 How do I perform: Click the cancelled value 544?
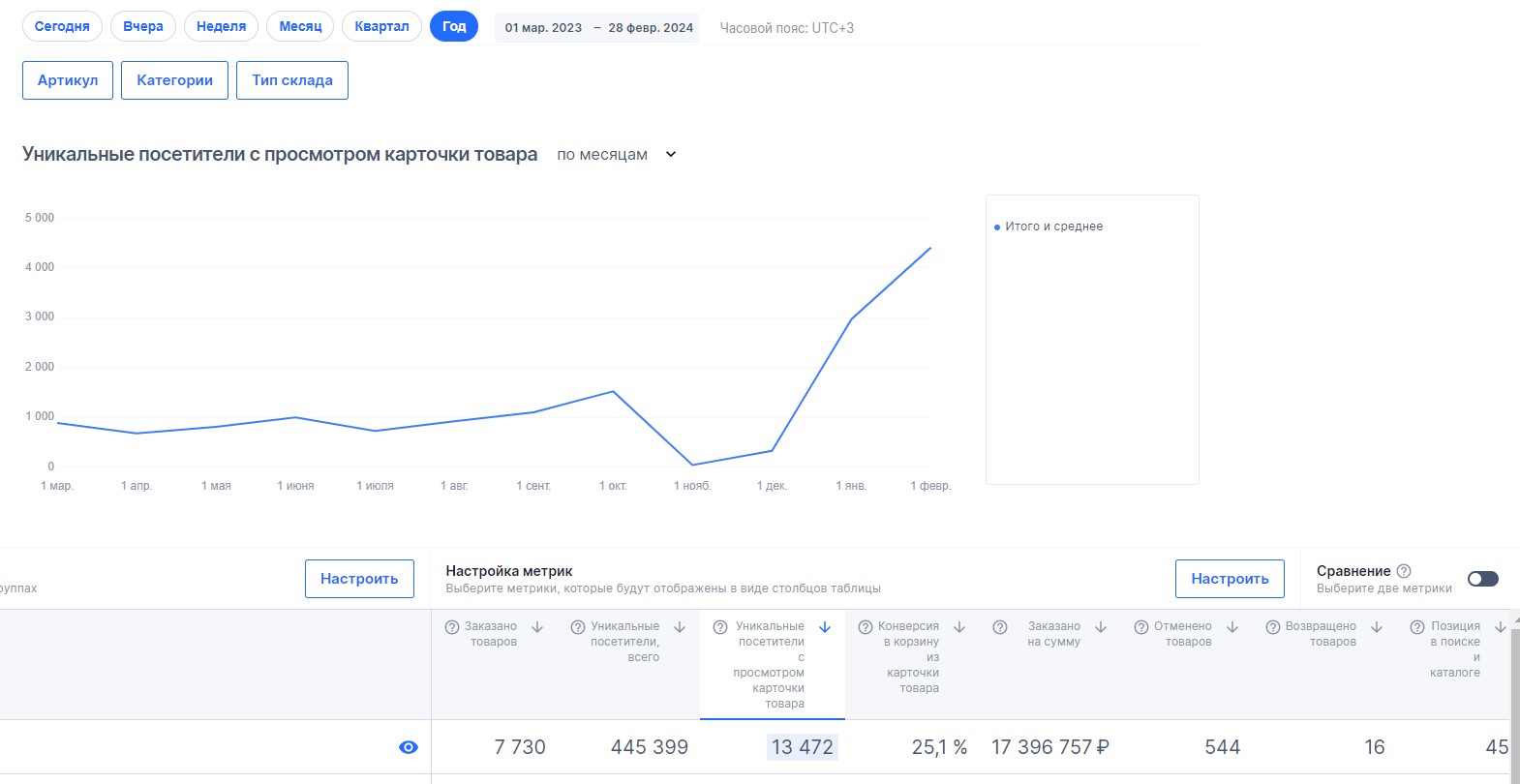coord(1223,747)
